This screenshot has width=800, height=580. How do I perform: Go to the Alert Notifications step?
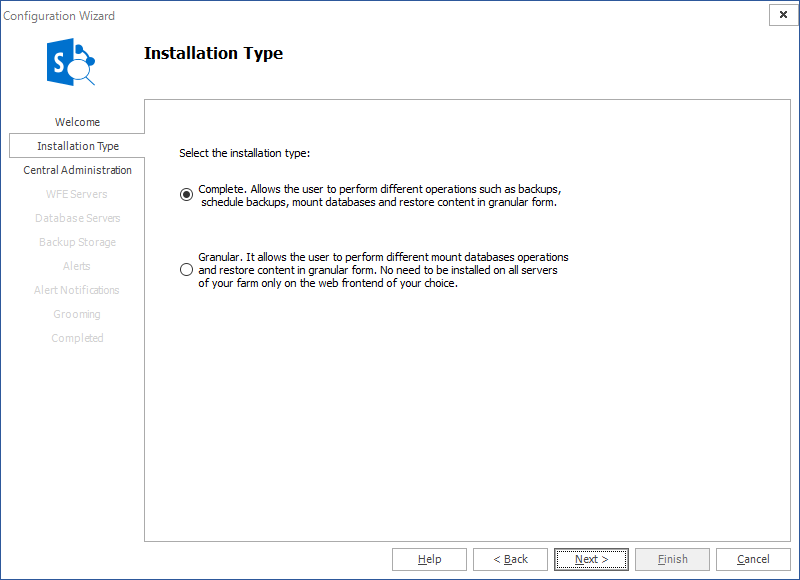coord(77,290)
